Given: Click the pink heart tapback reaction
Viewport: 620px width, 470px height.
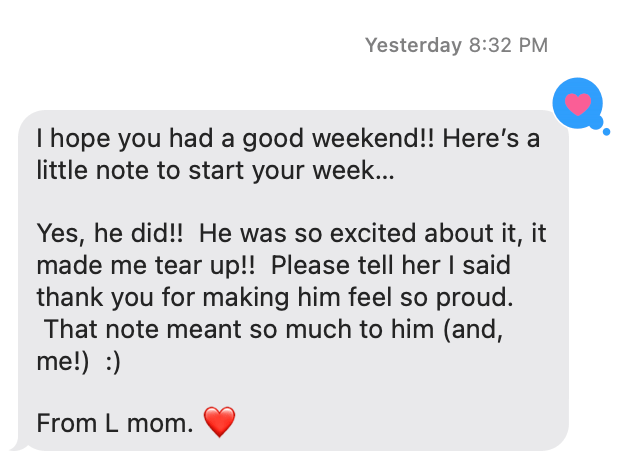Looking at the screenshot, I should tap(577, 102).
